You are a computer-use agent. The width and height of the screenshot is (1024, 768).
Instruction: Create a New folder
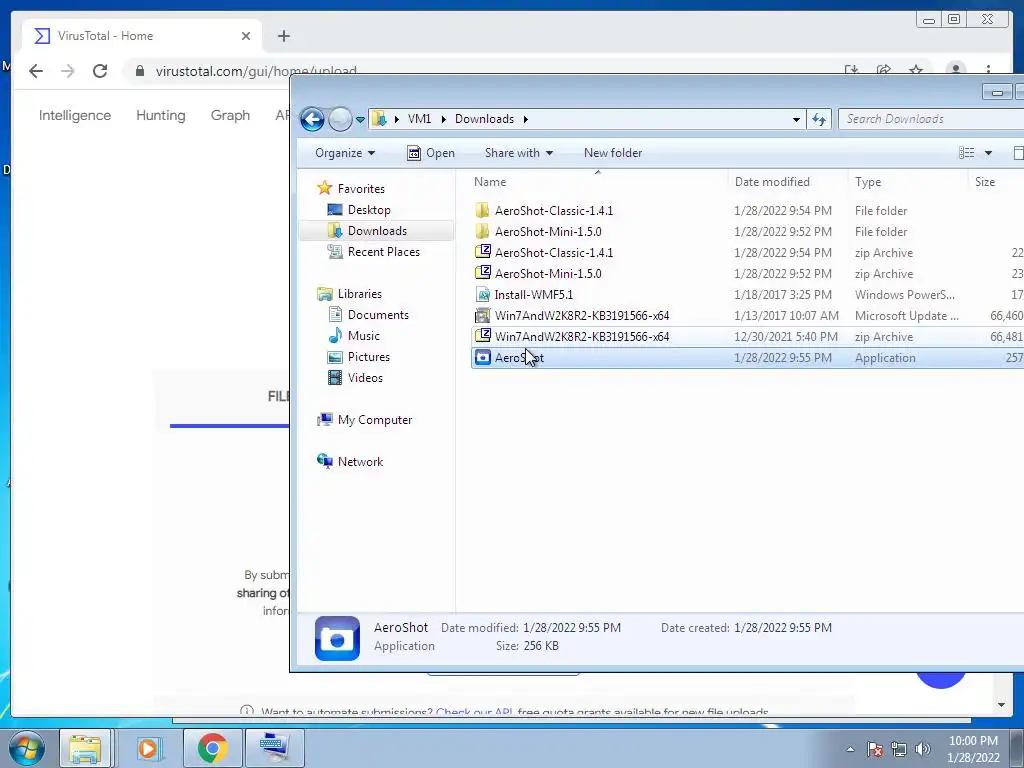click(613, 153)
